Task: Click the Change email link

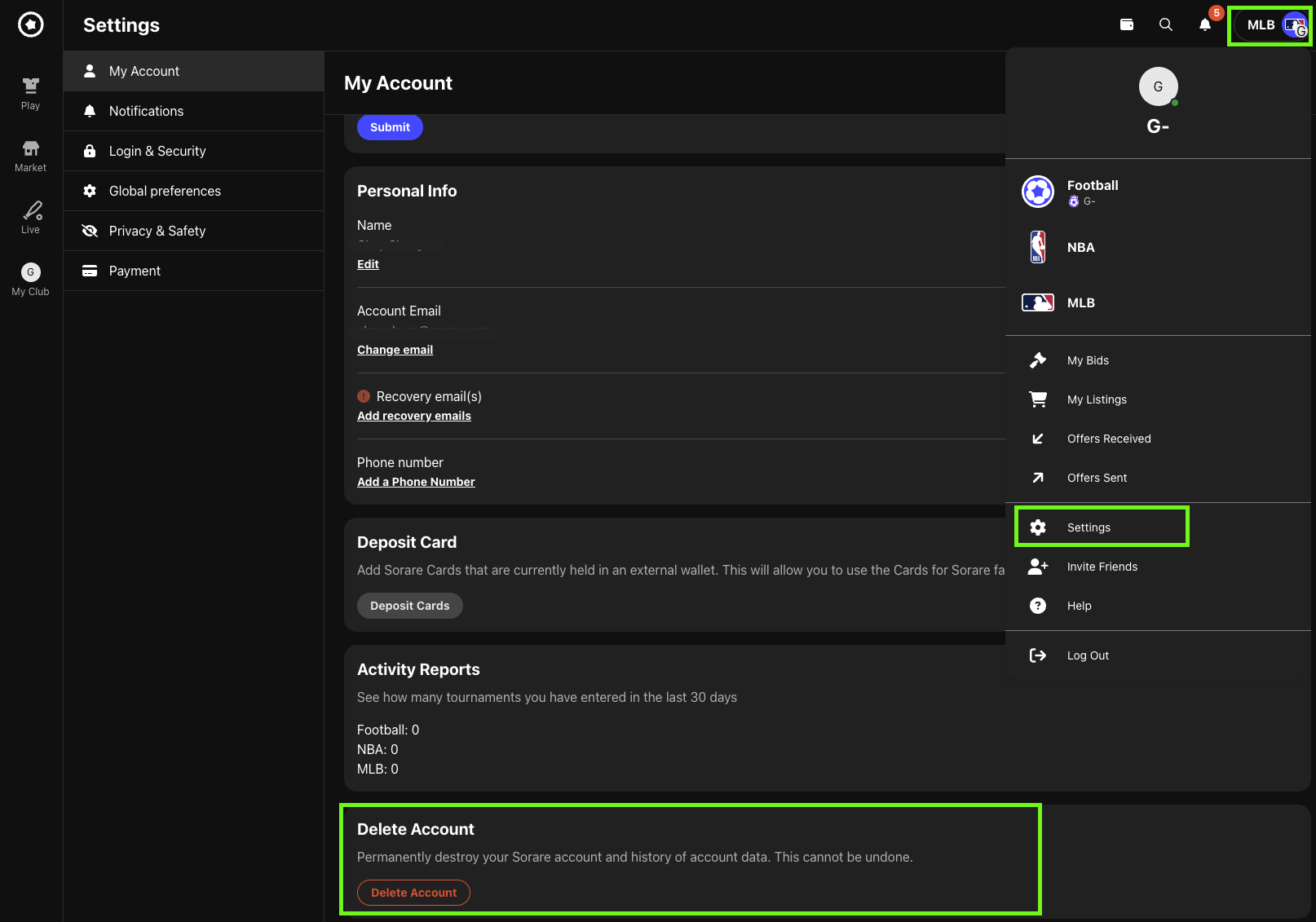Action: (395, 350)
